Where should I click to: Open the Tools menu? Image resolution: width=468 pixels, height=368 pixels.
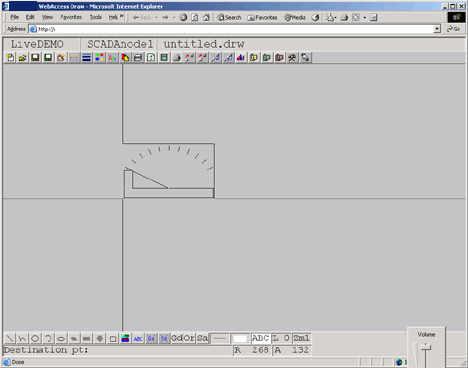click(96, 17)
